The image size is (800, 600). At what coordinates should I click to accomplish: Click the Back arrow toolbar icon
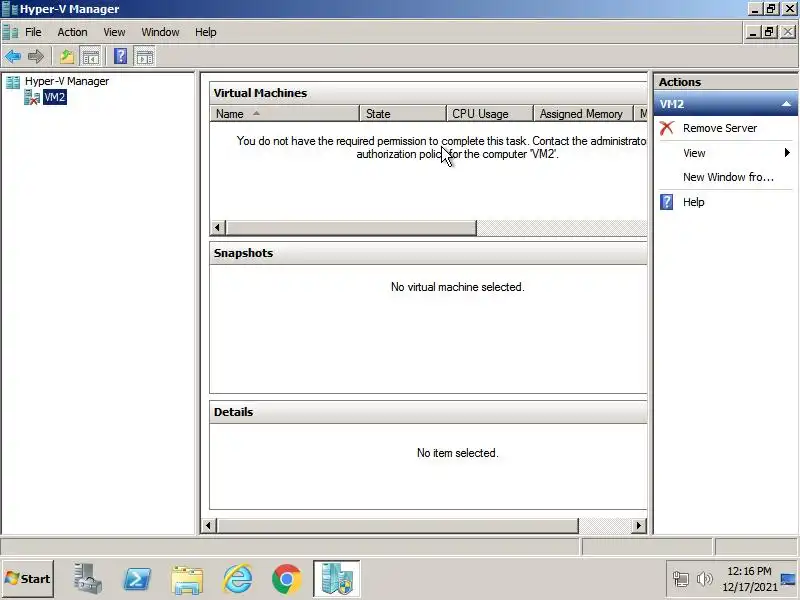click(13, 56)
